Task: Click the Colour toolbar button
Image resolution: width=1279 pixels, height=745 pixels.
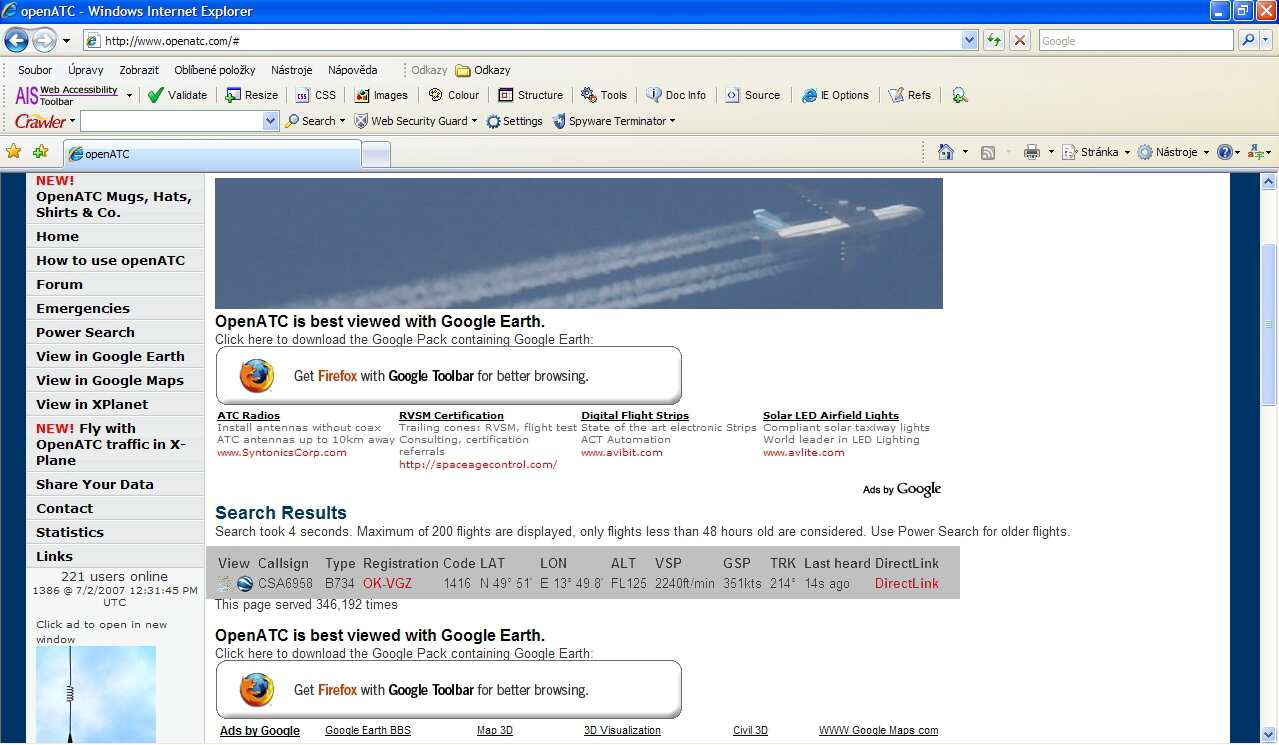Action: tap(454, 95)
